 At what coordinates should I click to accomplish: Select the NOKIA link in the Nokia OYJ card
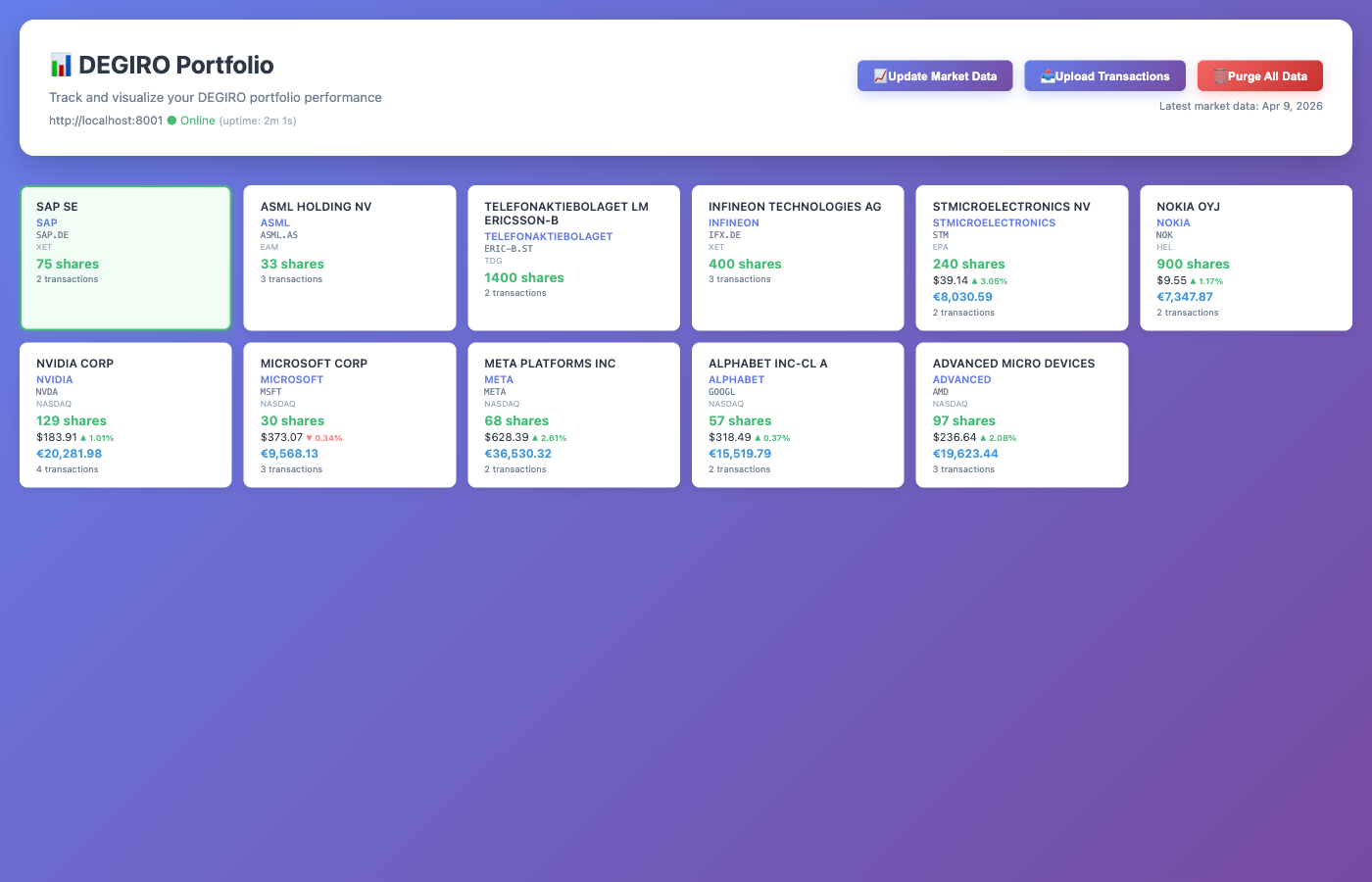coord(1173,223)
